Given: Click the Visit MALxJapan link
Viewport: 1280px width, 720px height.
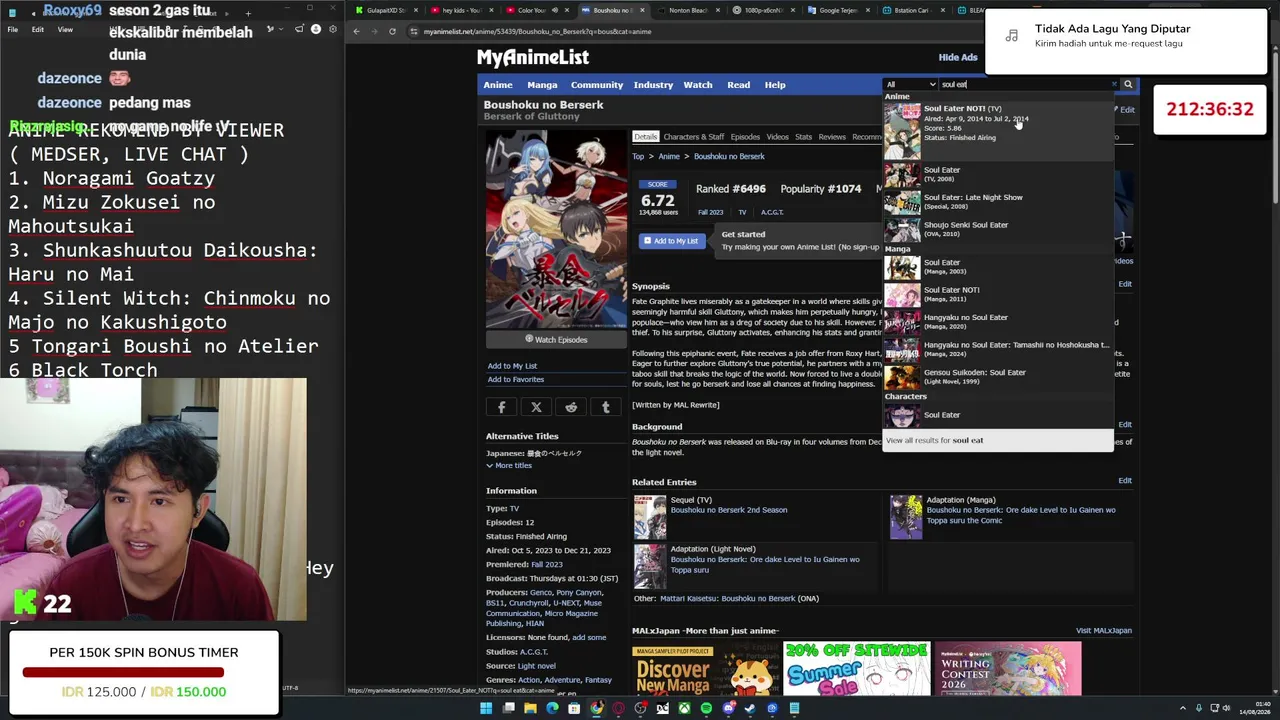Looking at the screenshot, I should (1103, 631).
